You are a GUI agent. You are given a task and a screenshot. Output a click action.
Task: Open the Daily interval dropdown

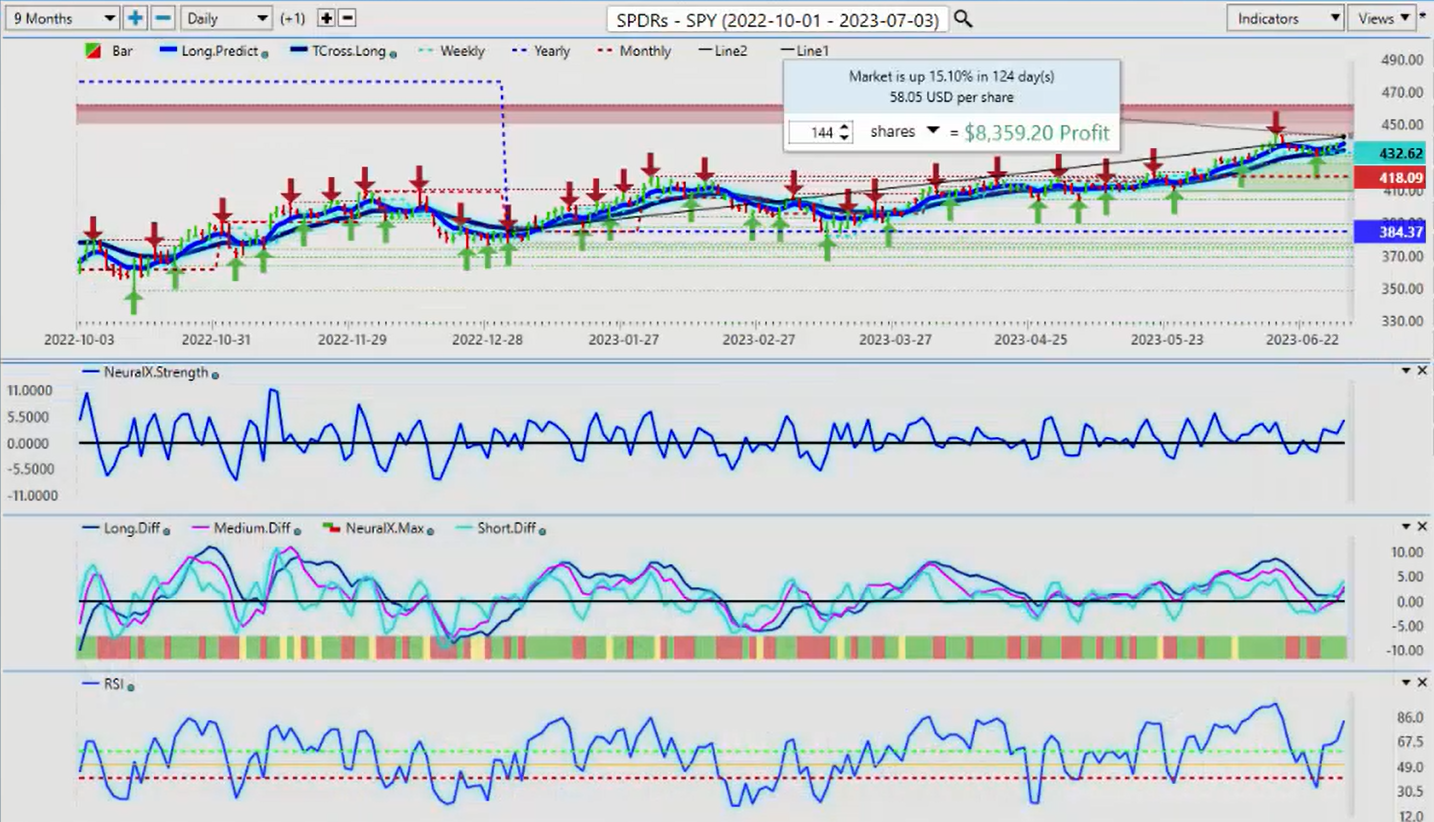[227, 18]
